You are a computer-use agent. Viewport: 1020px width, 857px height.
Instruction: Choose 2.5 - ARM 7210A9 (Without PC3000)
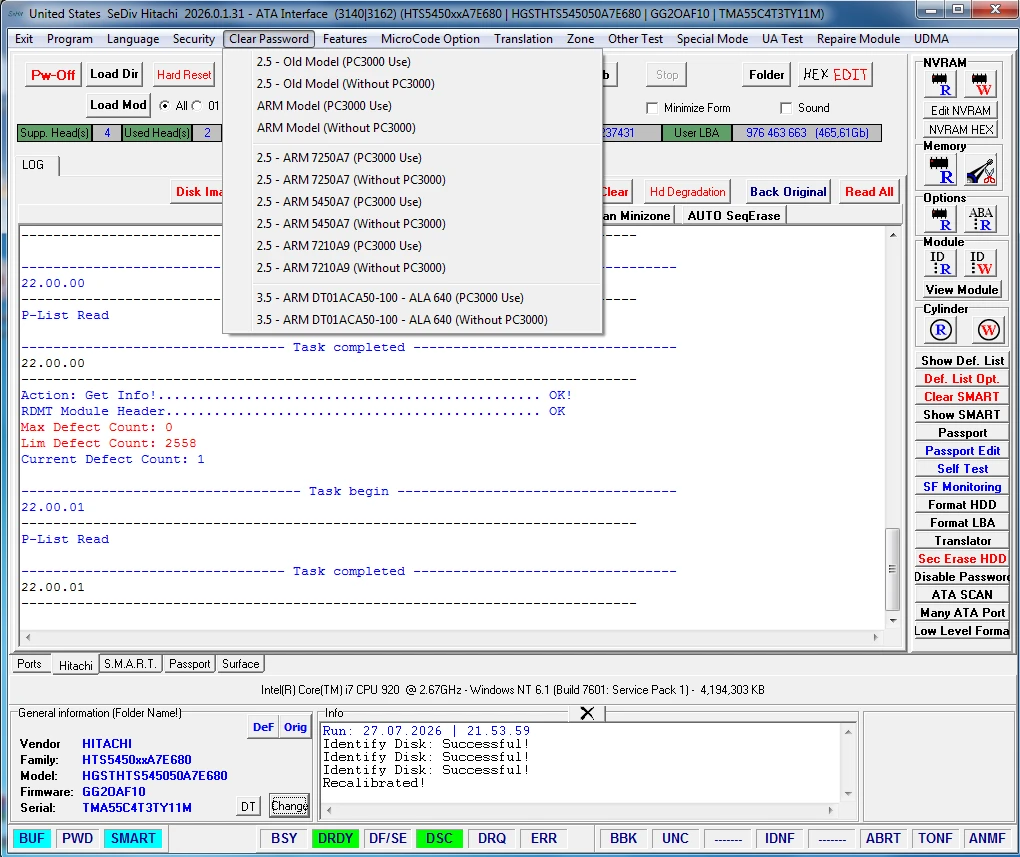click(412, 268)
